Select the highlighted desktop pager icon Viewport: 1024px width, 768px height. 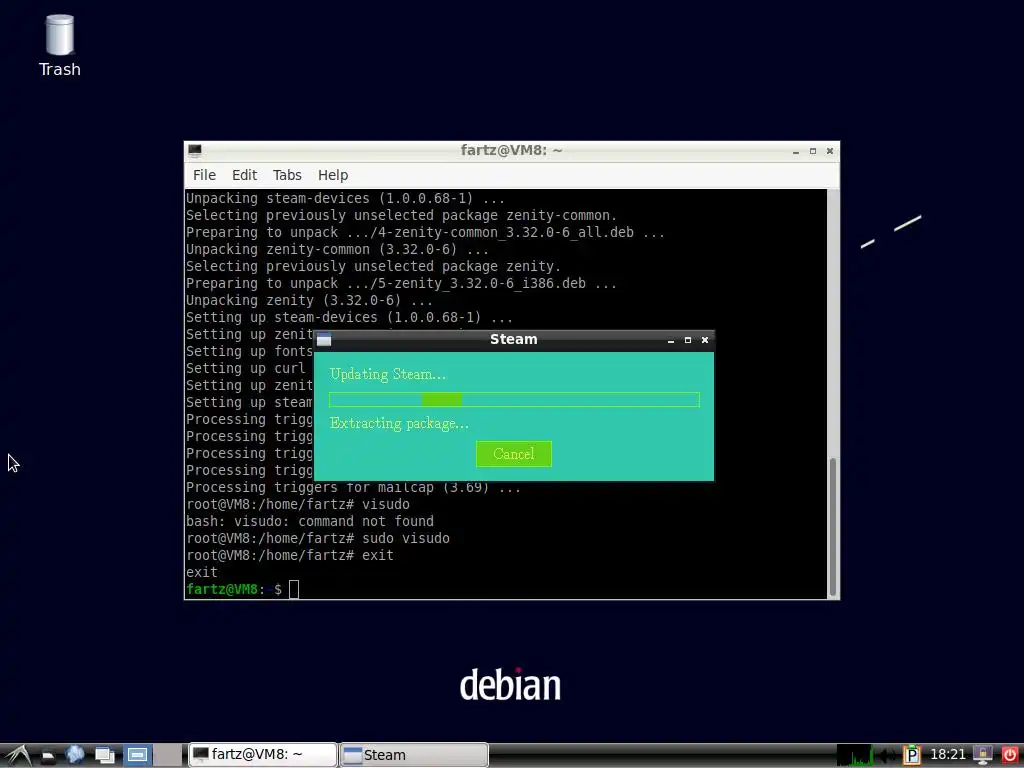pos(138,755)
